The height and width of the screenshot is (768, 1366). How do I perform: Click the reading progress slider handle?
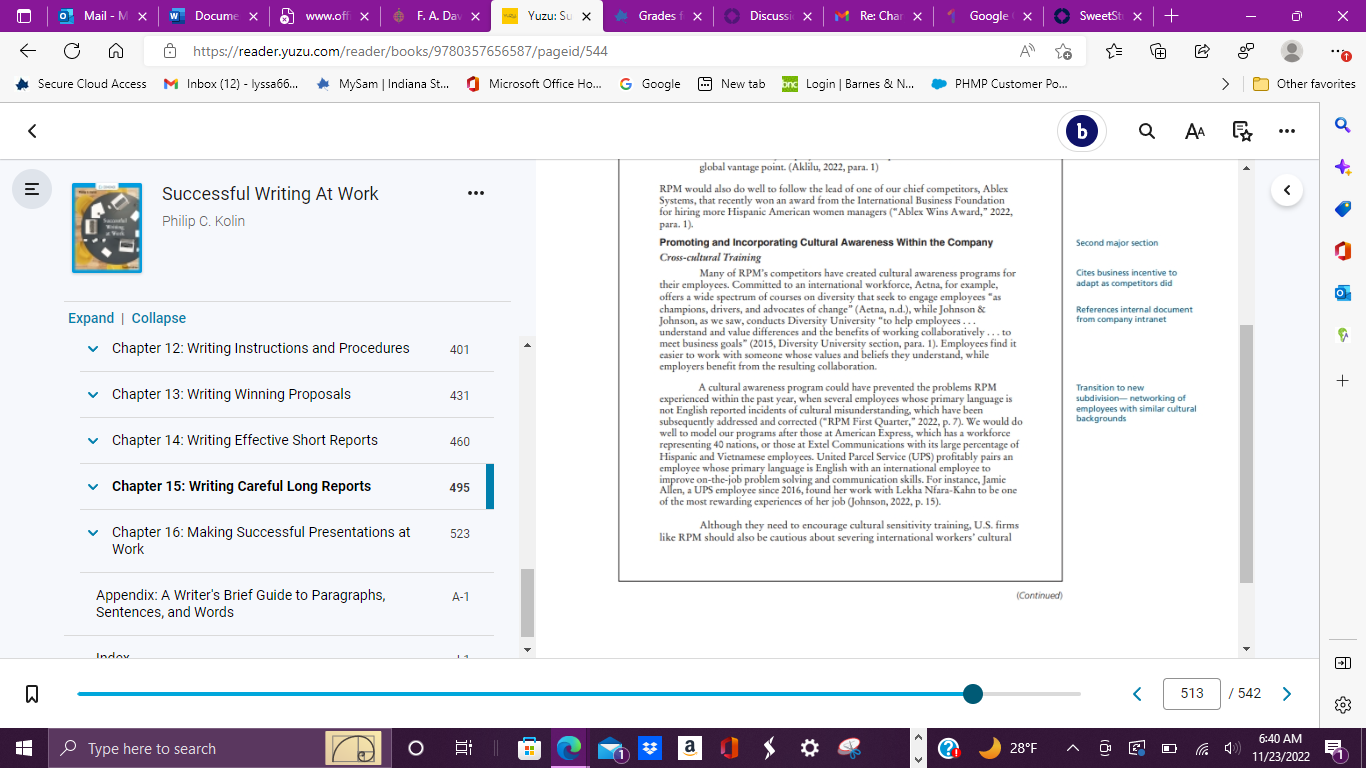click(973, 694)
